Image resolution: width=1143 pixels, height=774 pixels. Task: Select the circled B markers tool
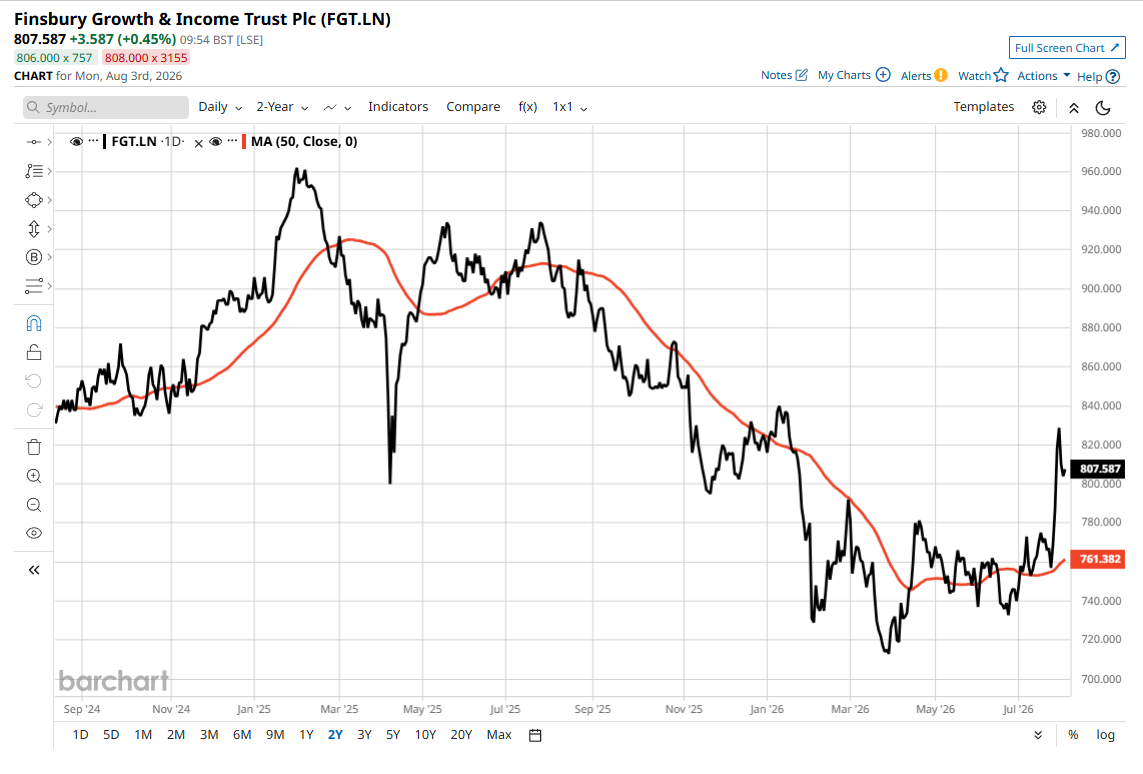[x=34, y=257]
